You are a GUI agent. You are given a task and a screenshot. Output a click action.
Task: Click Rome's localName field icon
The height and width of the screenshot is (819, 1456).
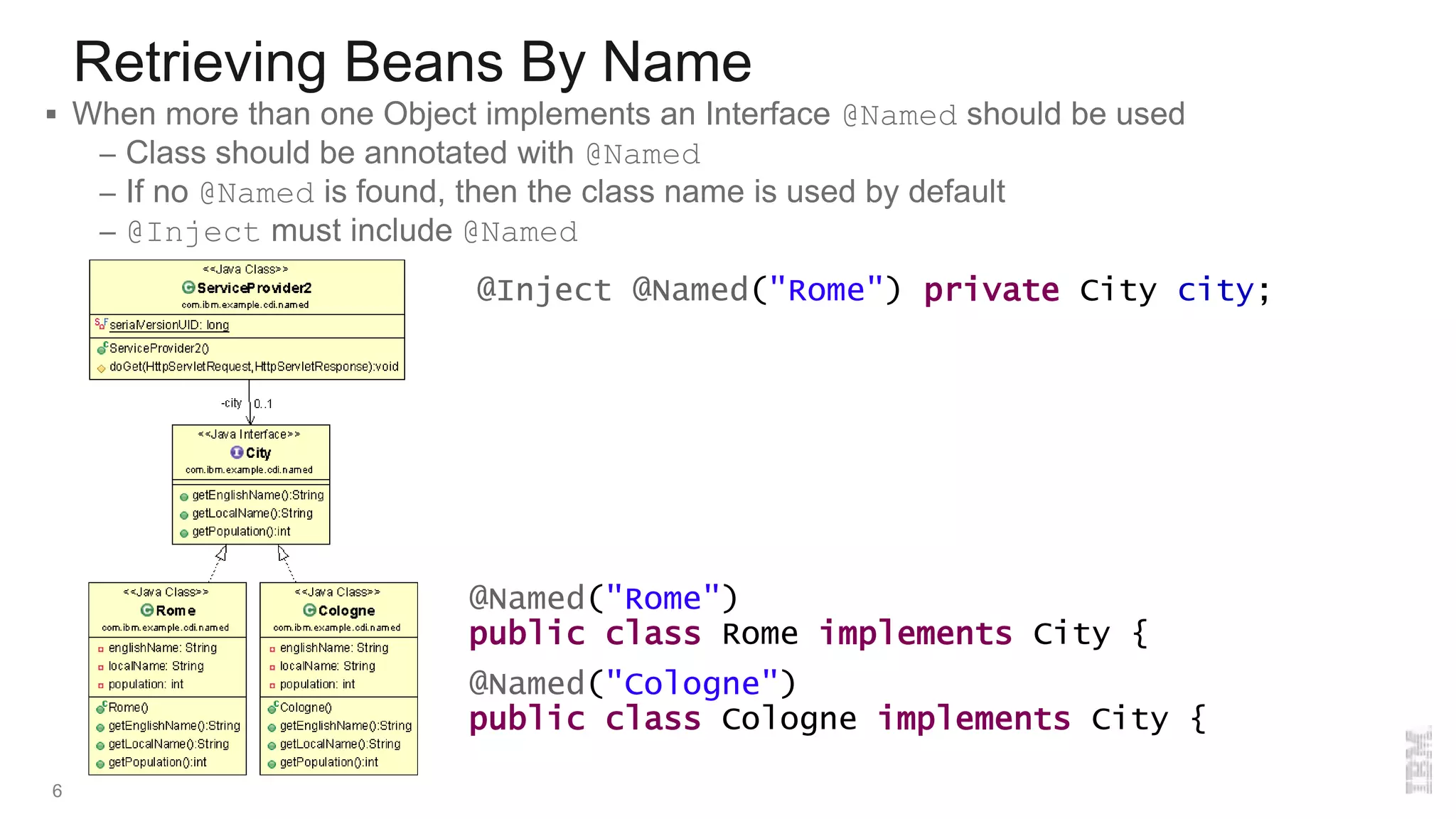point(100,668)
